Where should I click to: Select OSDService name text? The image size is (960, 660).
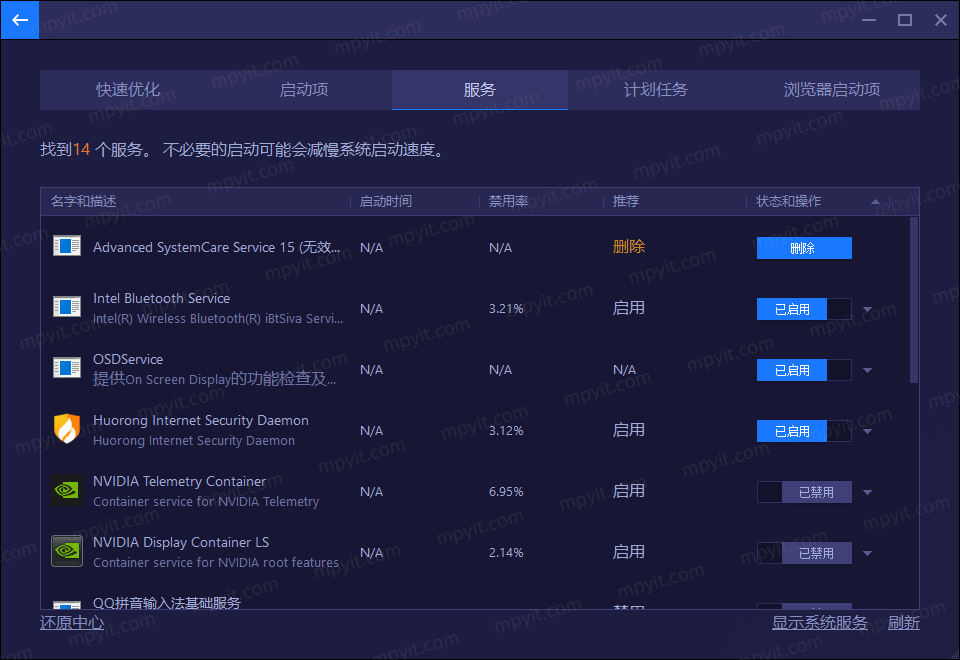pos(128,359)
